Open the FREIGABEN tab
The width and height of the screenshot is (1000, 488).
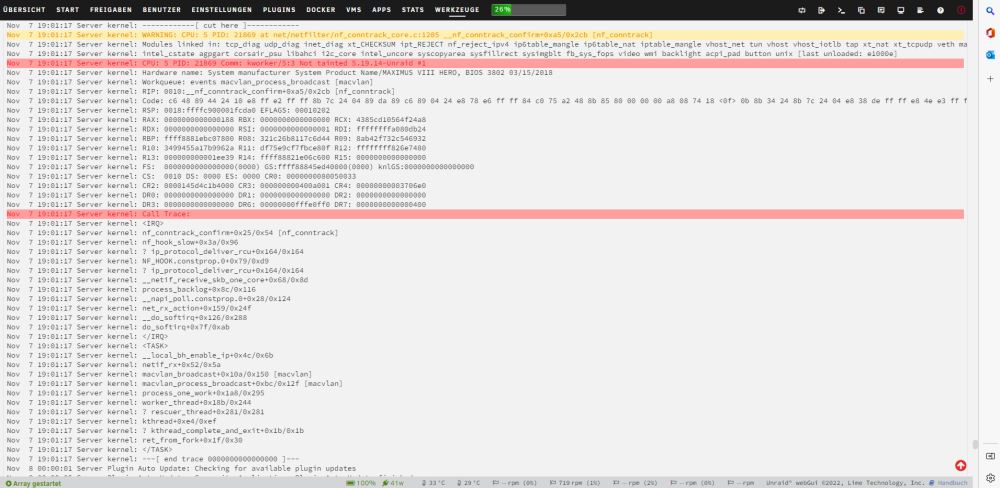click(x=111, y=10)
